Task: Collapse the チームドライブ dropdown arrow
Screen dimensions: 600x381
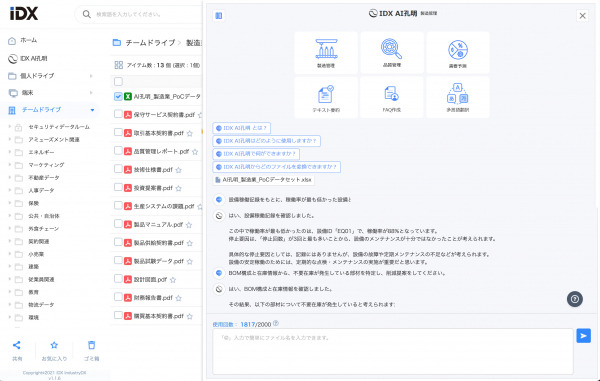Action: [x=92, y=110]
